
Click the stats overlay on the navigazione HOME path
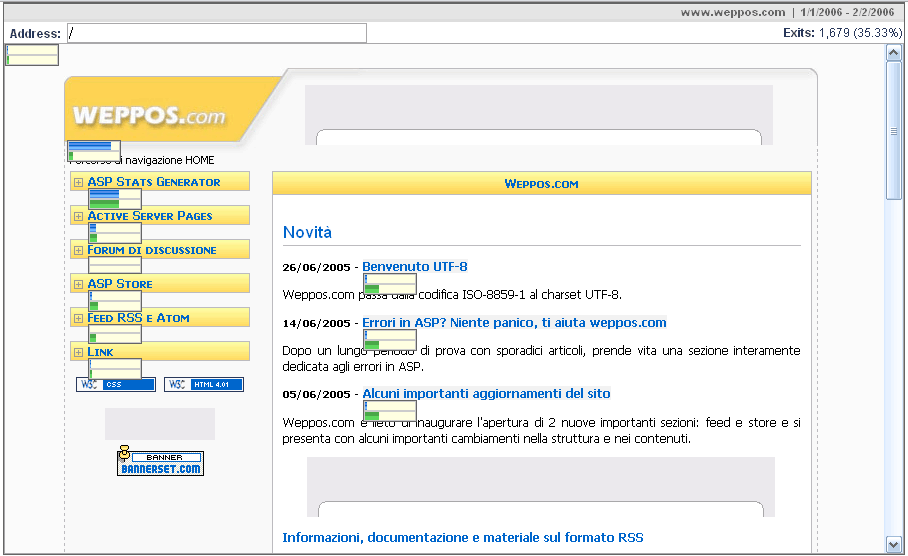click(x=94, y=151)
